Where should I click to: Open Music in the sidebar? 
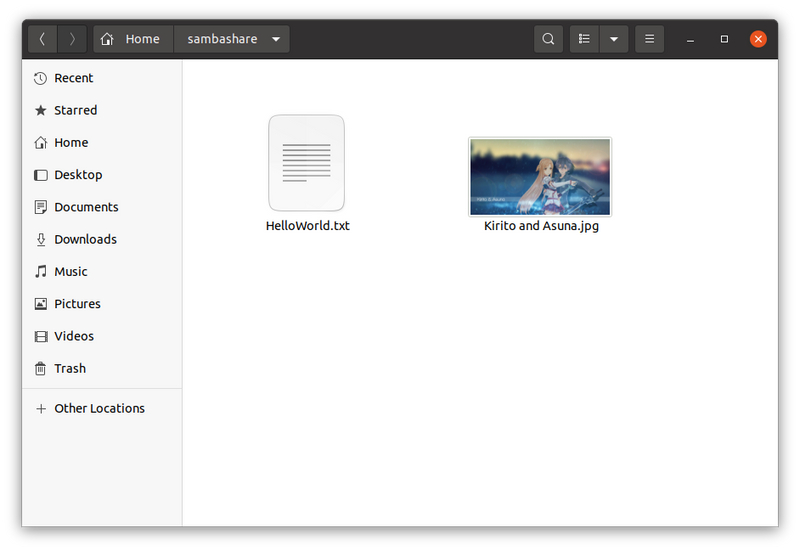102,271
